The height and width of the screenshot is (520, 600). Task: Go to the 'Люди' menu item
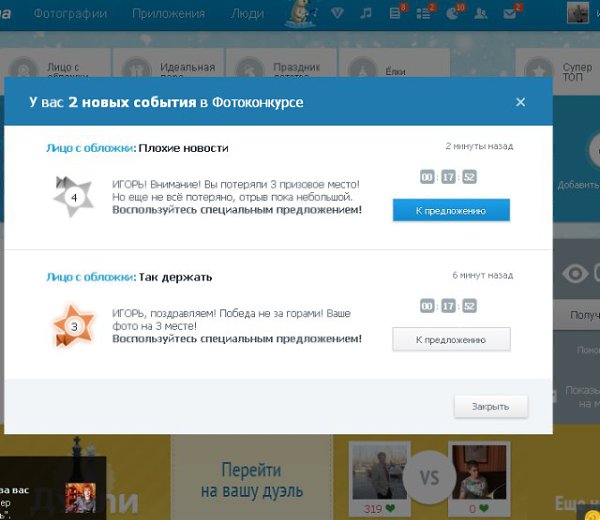[x=248, y=14]
